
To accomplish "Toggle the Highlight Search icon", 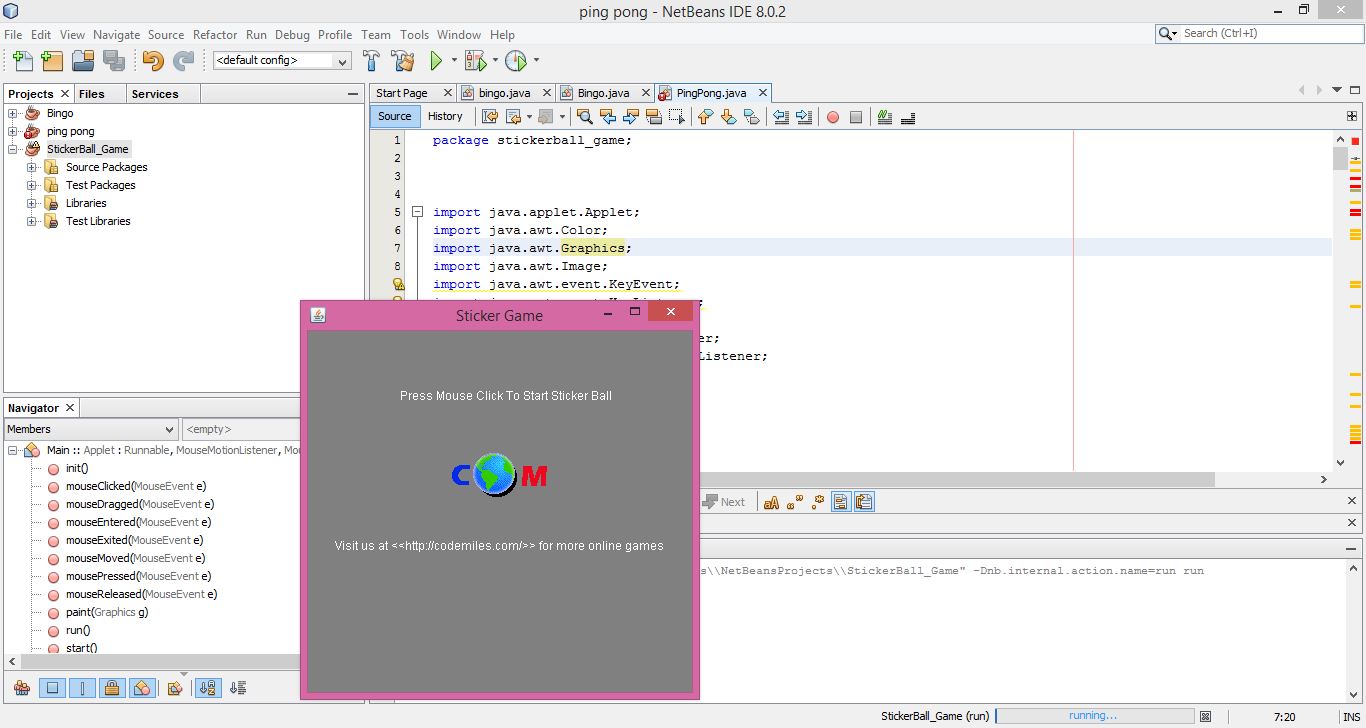I will [x=654, y=117].
